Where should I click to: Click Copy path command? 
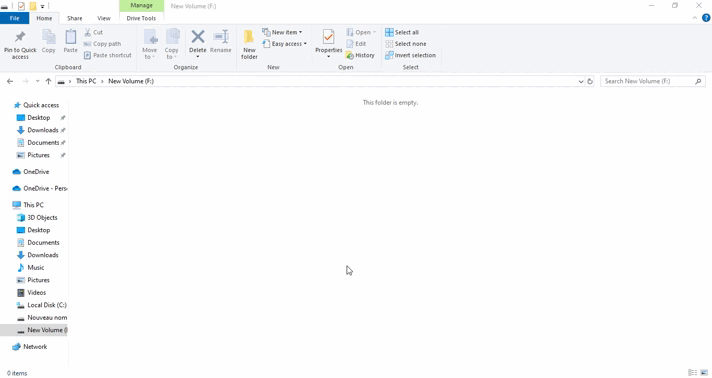pos(103,44)
